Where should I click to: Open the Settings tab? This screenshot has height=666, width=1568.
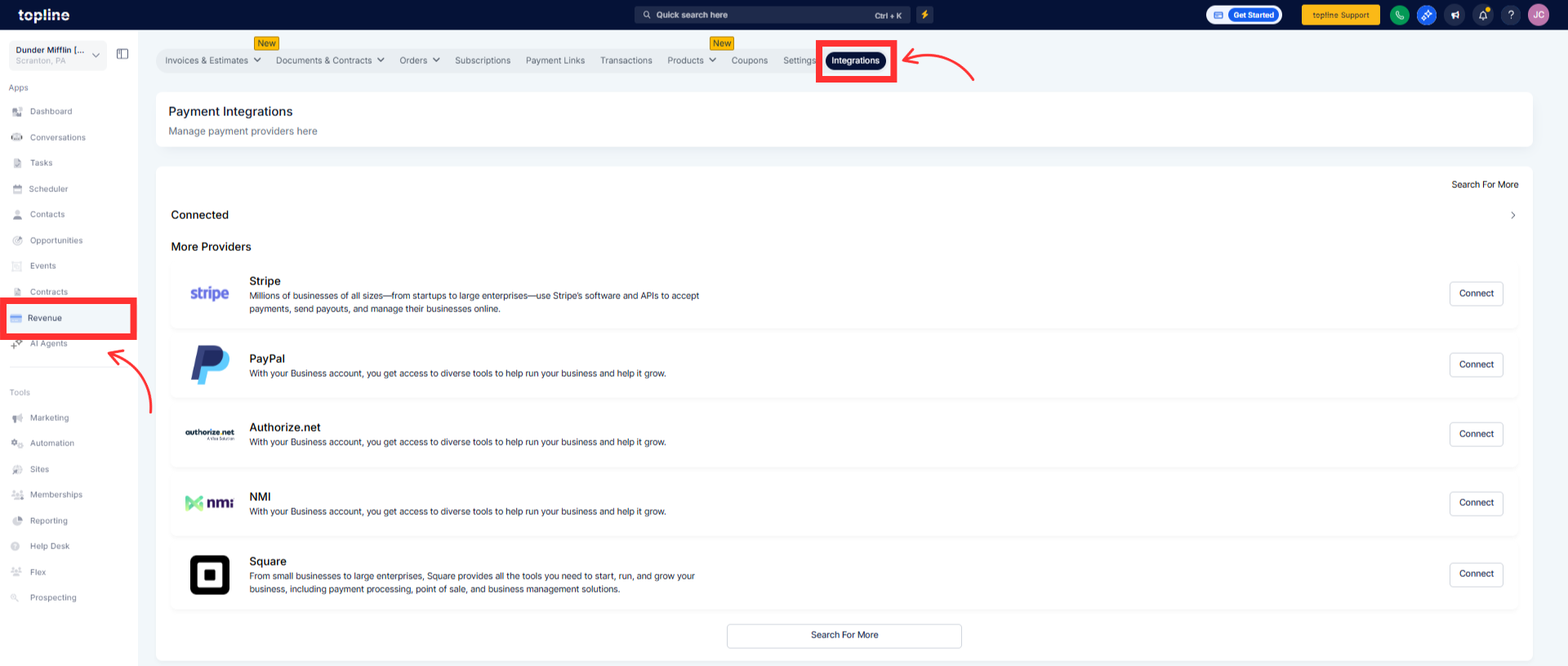[800, 60]
